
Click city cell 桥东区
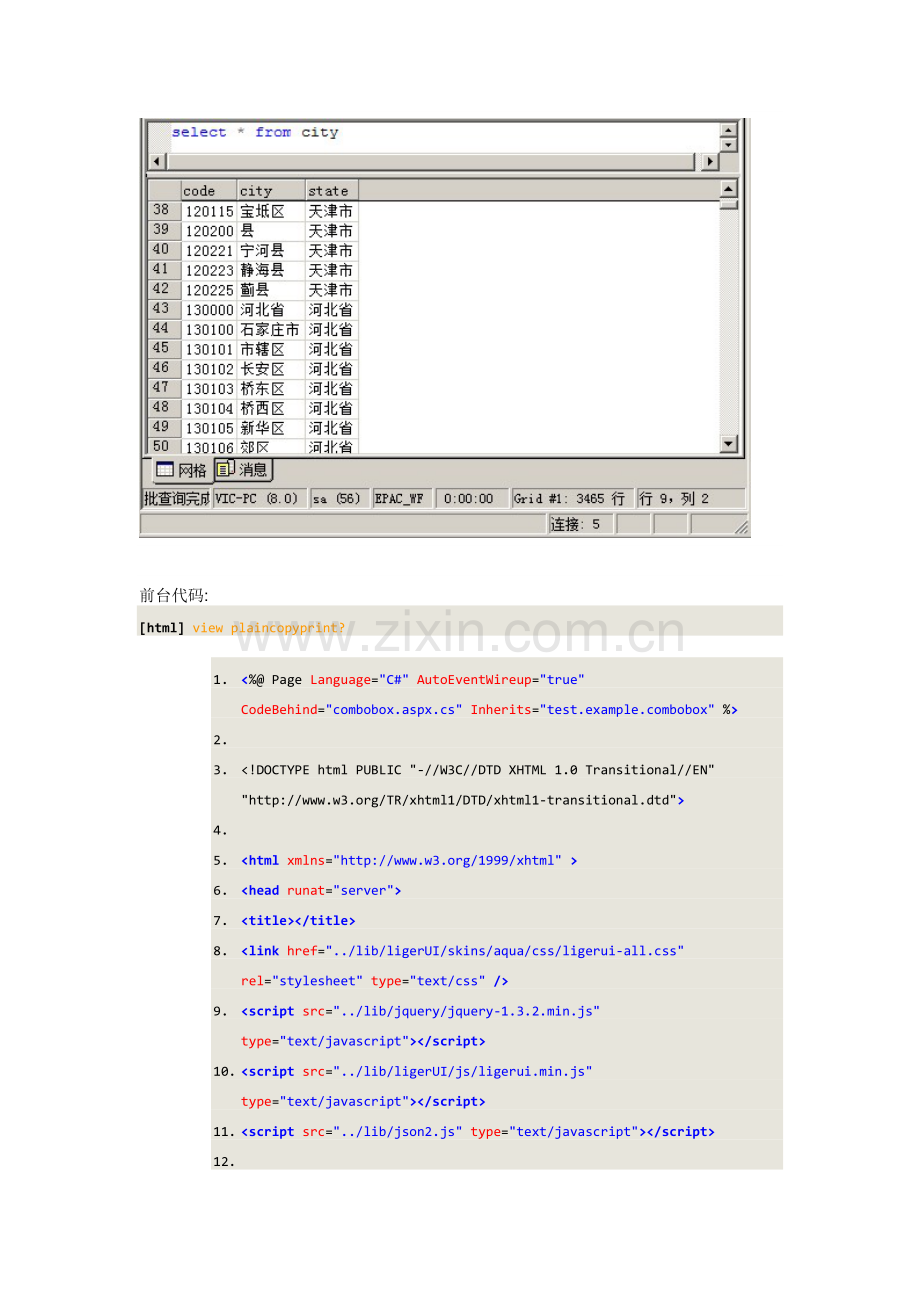[270, 388]
